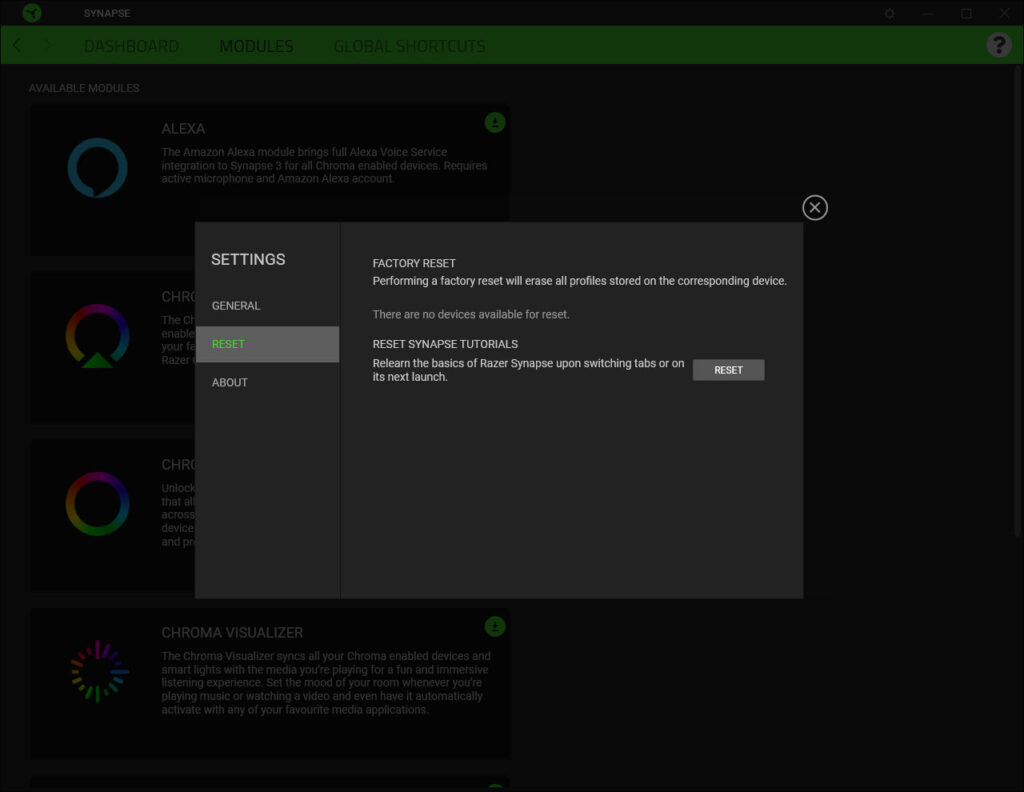Screen dimensions: 1024x792
Task: Click the SETTINGS dialog title
Action: pyautogui.click(x=248, y=259)
